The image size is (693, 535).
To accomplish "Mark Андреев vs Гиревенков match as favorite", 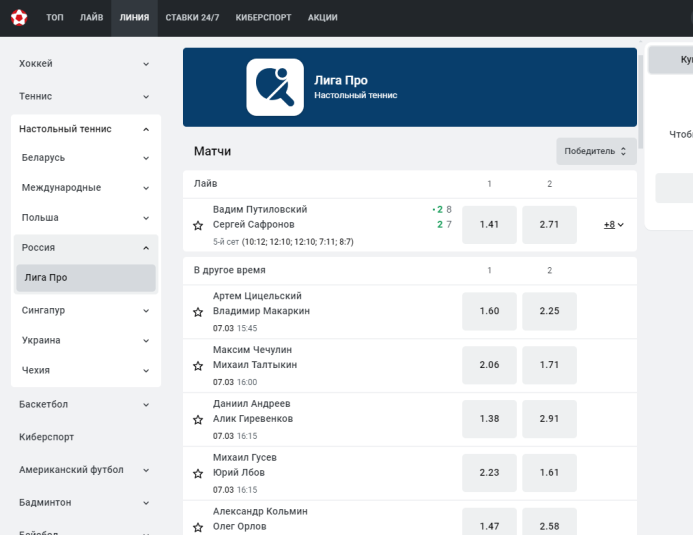I will click(198, 420).
